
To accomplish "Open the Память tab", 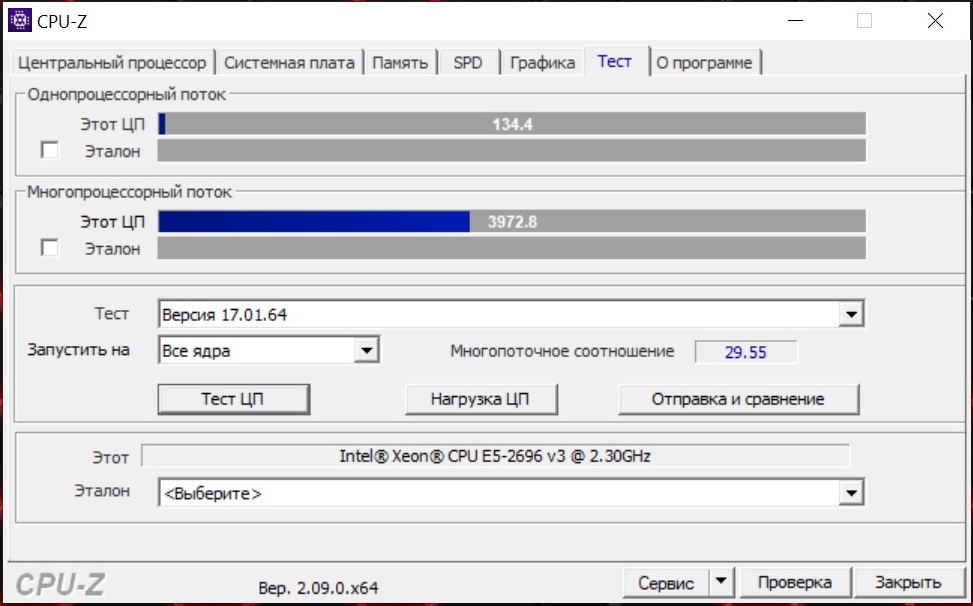I will pos(400,63).
